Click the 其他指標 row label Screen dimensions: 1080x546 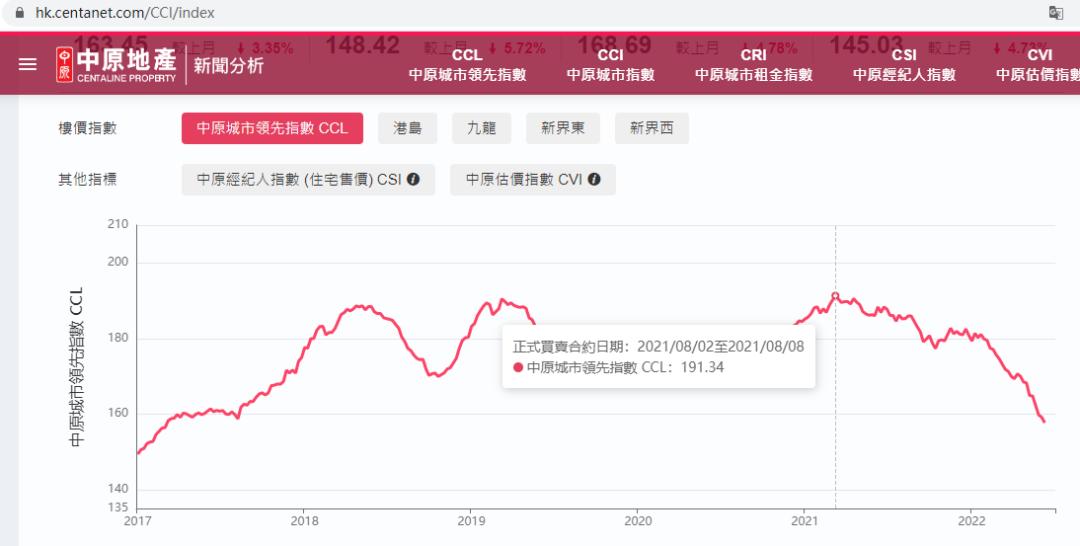click(x=87, y=179)
